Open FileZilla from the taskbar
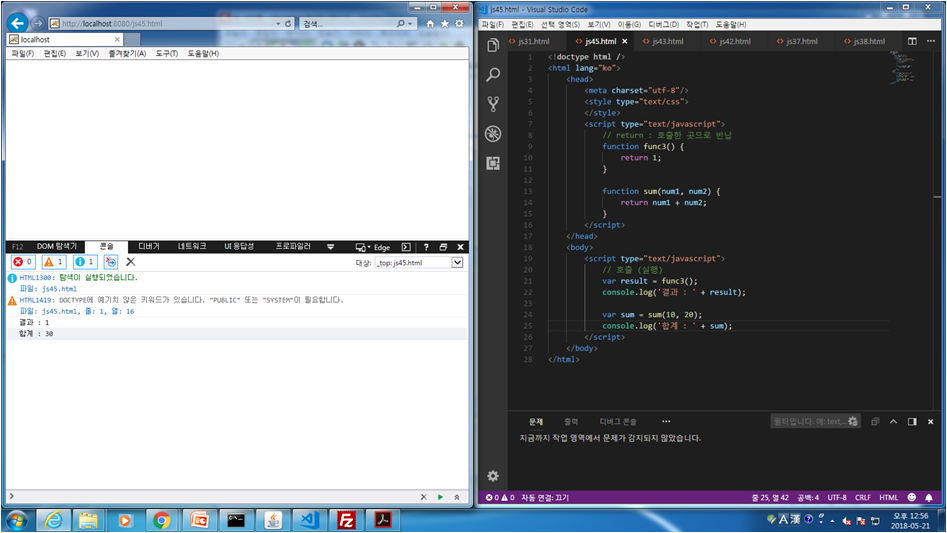The height and width of the screenshot is (533, 947). (x=346, y=520)
